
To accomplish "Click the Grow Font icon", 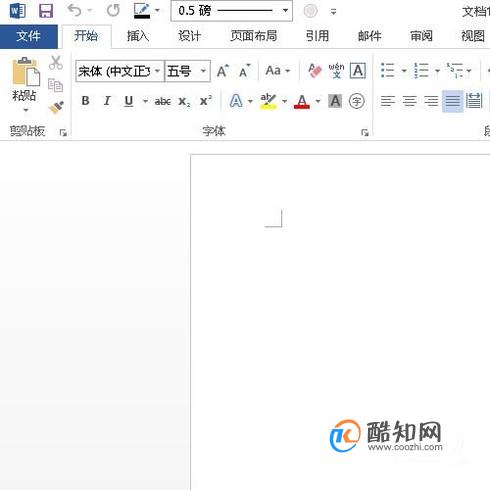I will (223, 71).
